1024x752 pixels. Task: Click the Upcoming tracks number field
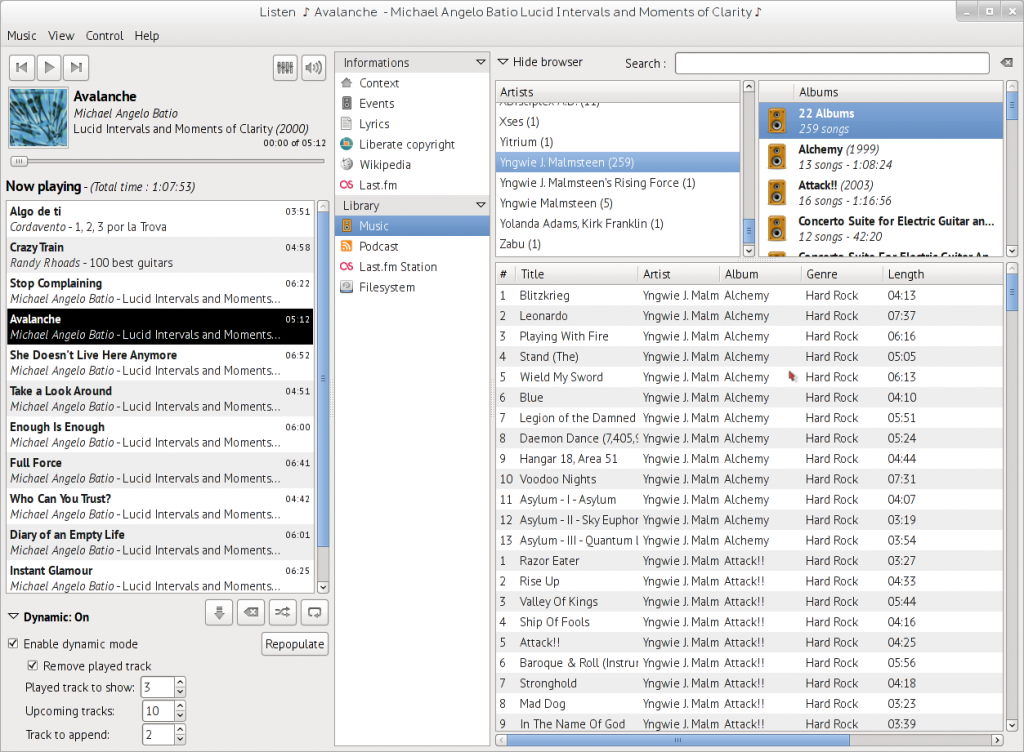click(x=158, y=711)
